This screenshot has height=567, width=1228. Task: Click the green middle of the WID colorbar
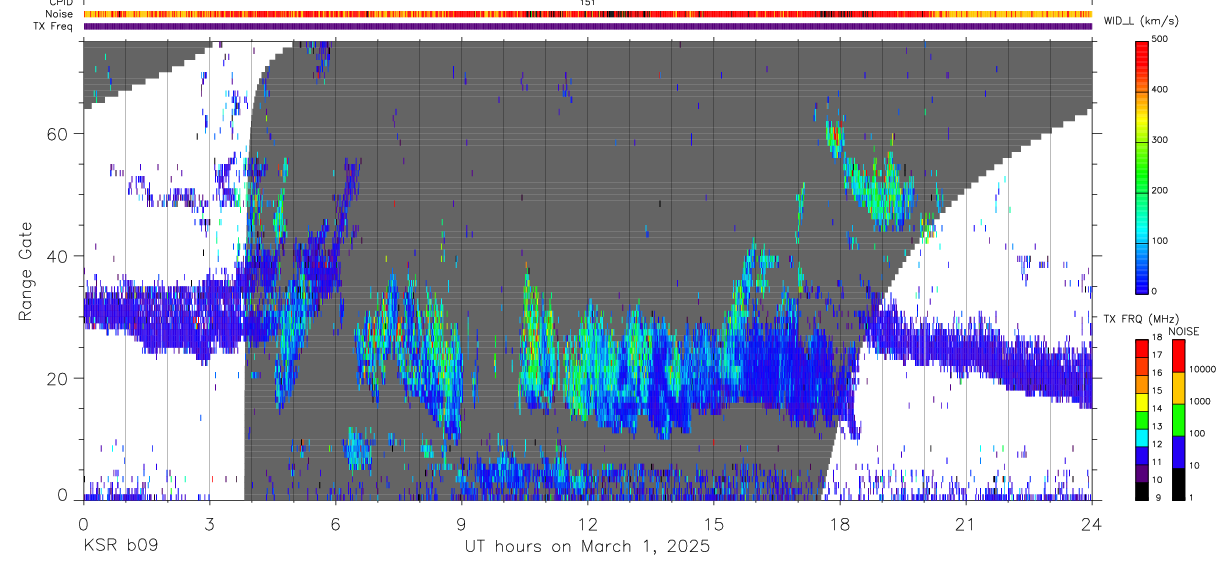(x=1142, y=168)
